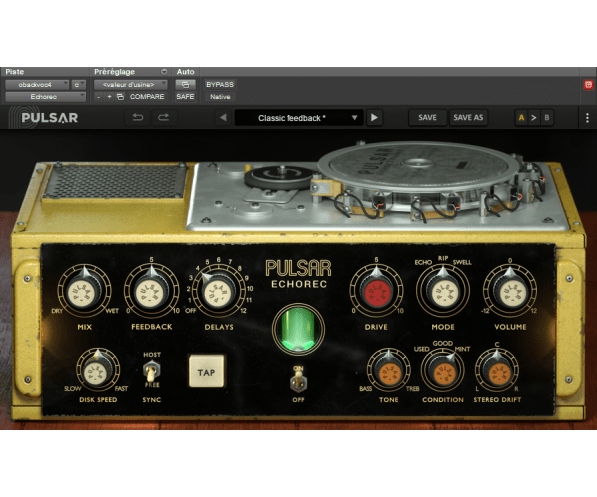Click the PULSAR ECHOREC panel logo
Screen dimensions: 597x497
(298, 273)
